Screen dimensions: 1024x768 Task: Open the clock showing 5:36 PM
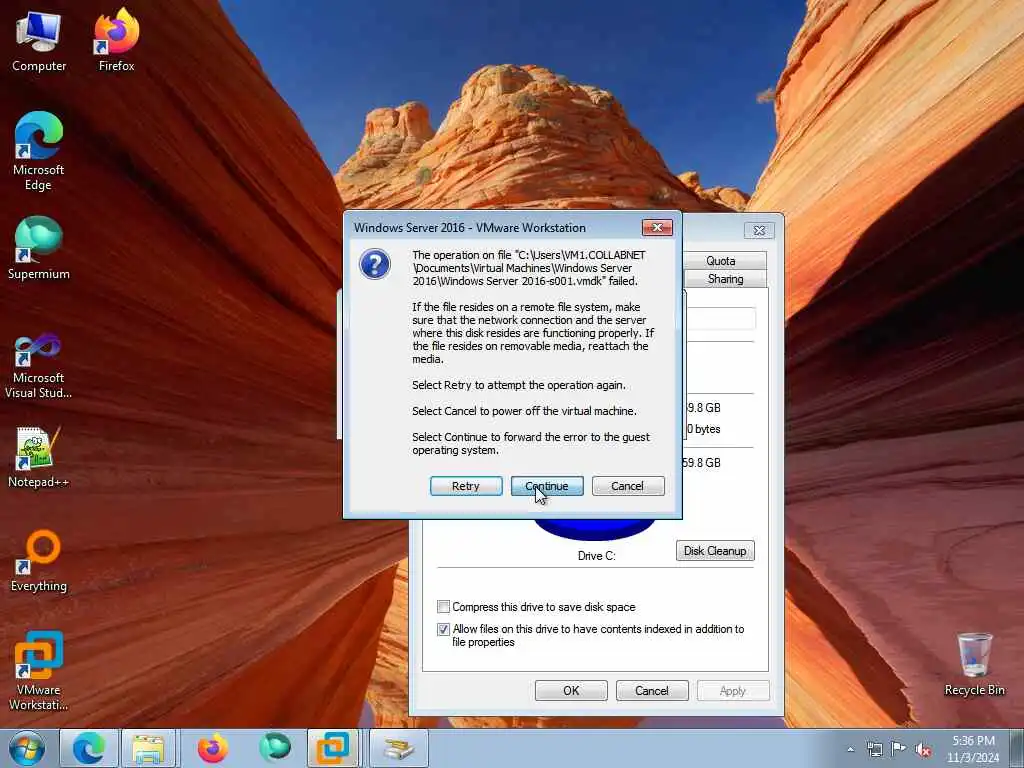(973, 749)
